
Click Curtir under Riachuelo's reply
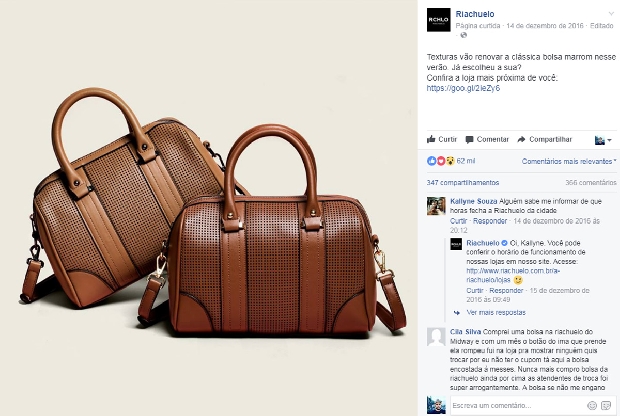474,291
